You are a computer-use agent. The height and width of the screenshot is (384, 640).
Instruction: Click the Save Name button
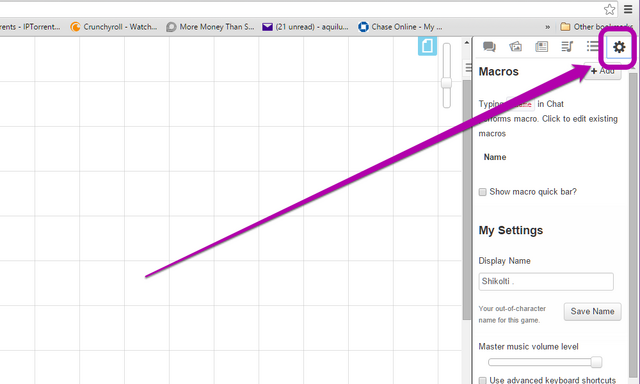592,311
